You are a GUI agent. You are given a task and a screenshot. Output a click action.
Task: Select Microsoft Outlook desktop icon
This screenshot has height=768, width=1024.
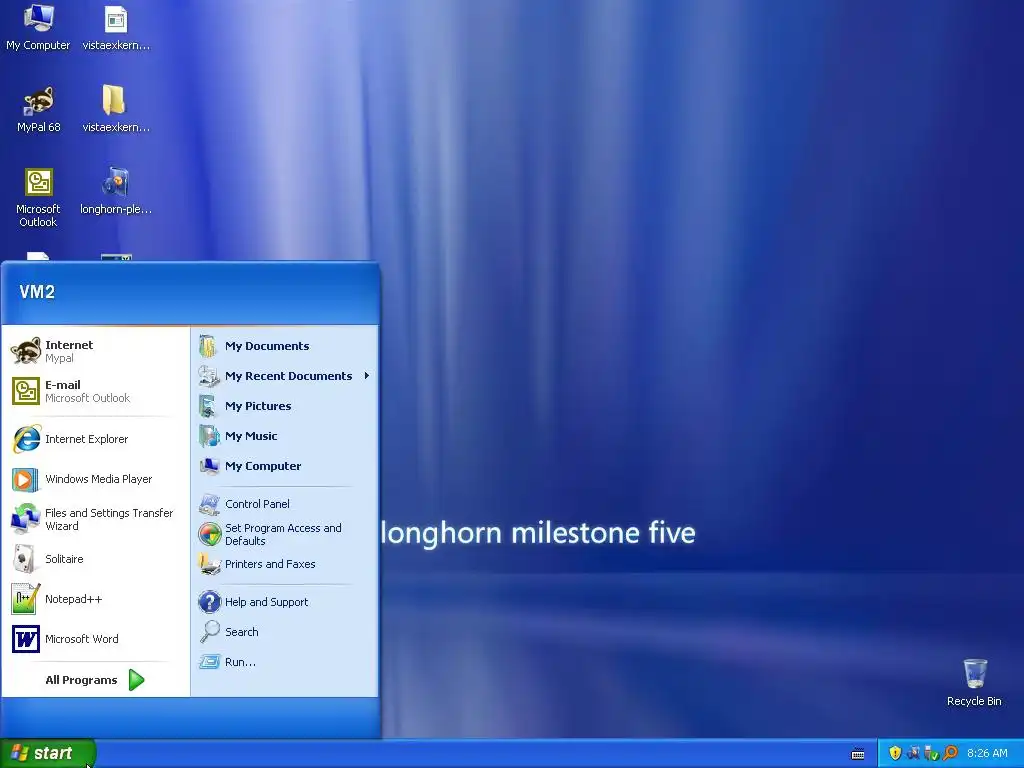coord(38,197)
